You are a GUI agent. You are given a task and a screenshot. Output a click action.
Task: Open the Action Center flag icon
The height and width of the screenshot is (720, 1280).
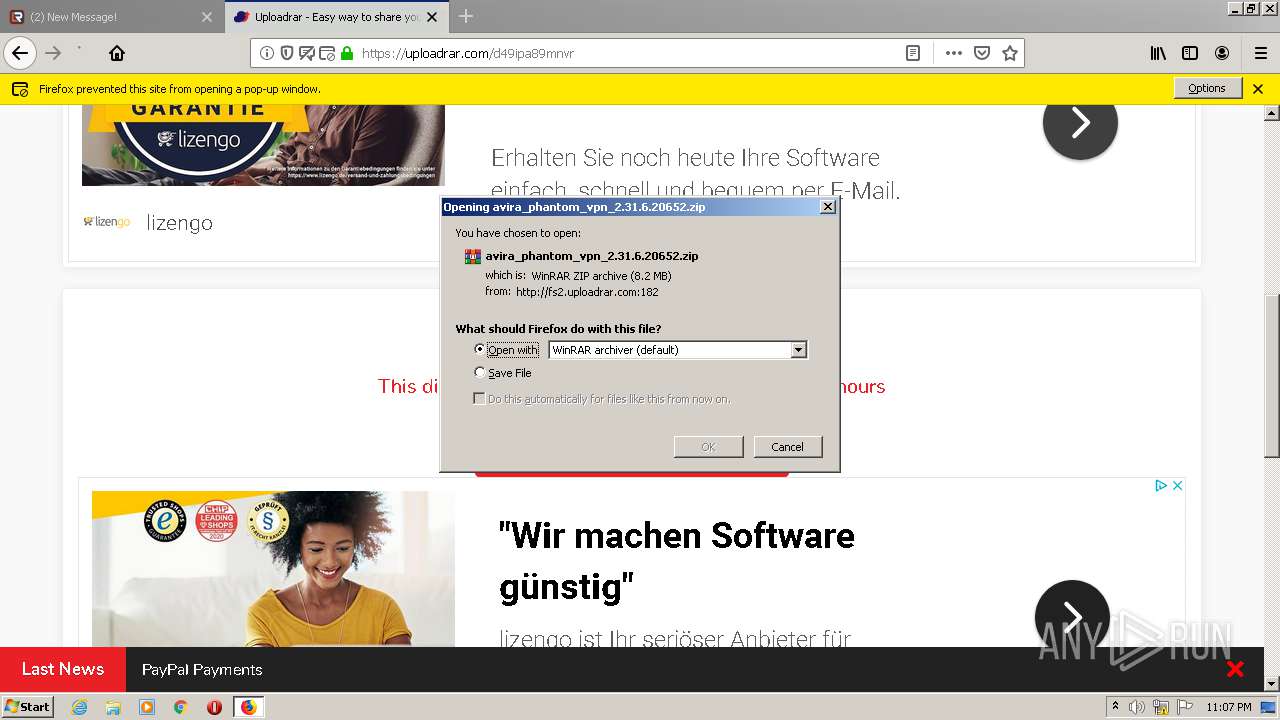[x=1184, y=707]
